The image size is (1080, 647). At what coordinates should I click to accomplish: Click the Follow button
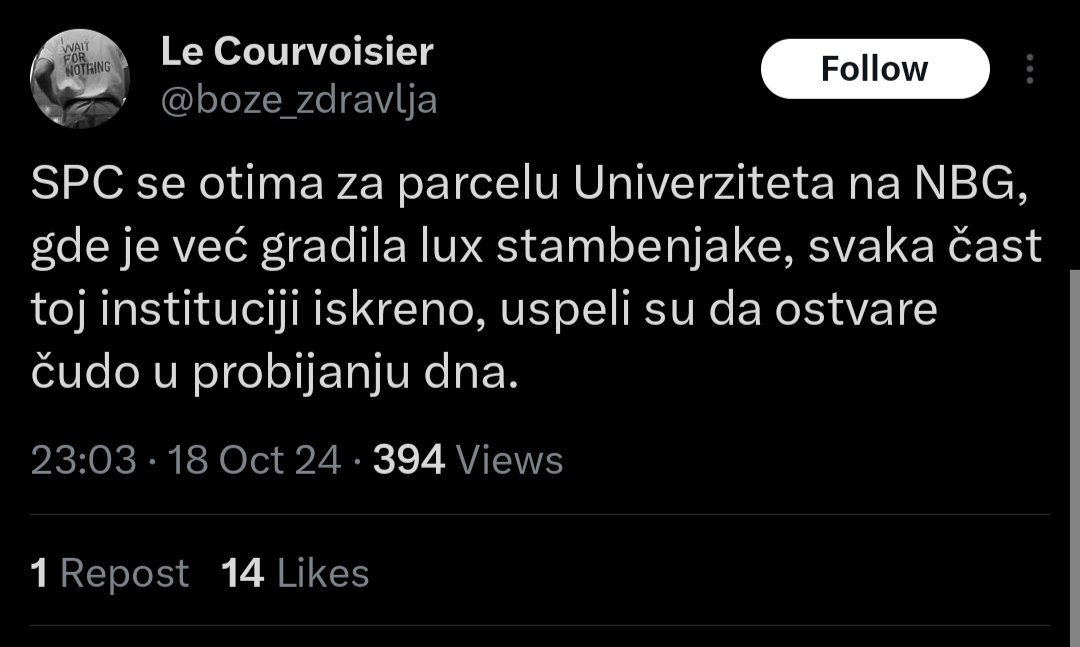(x=874, y=69)
